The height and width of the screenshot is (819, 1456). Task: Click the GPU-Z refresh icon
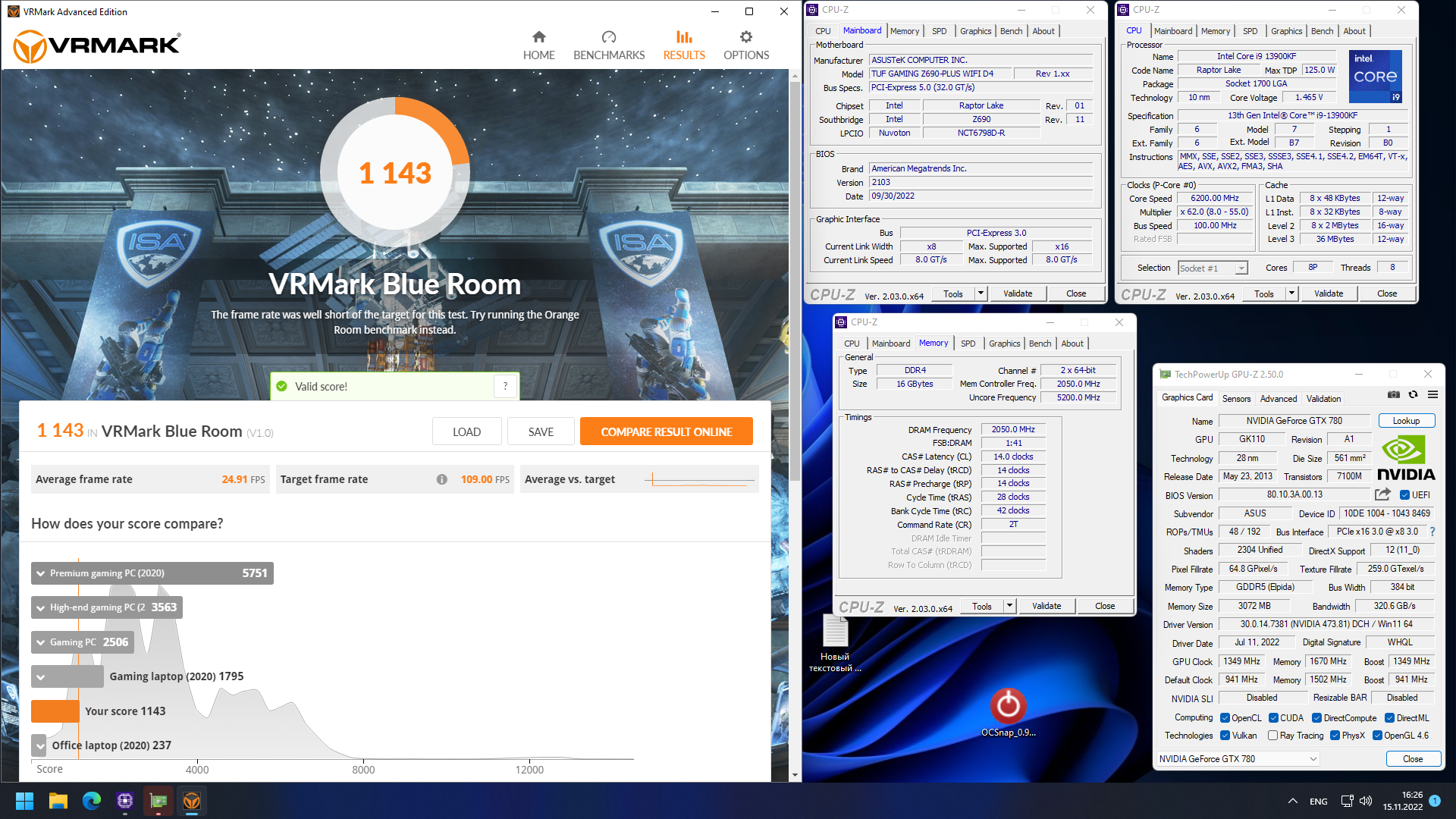point(1413,394)
